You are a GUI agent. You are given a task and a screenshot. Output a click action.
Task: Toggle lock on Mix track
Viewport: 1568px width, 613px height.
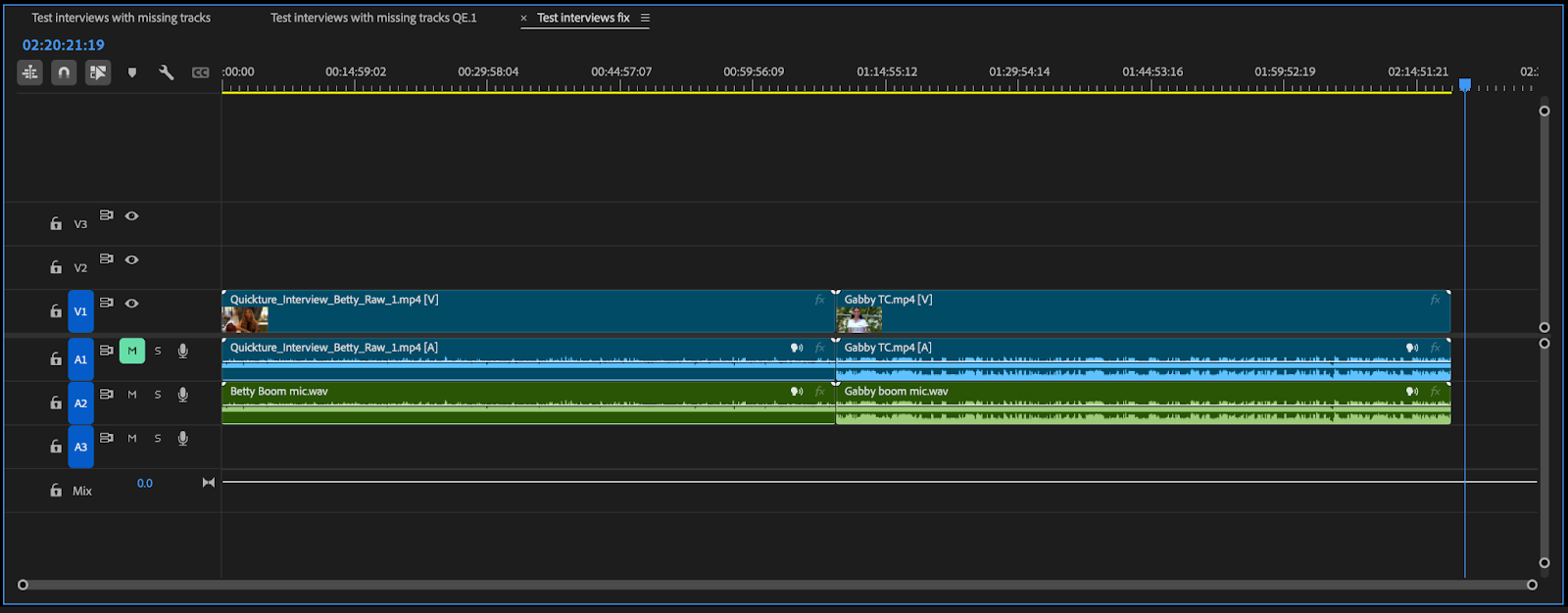[56, 490]
